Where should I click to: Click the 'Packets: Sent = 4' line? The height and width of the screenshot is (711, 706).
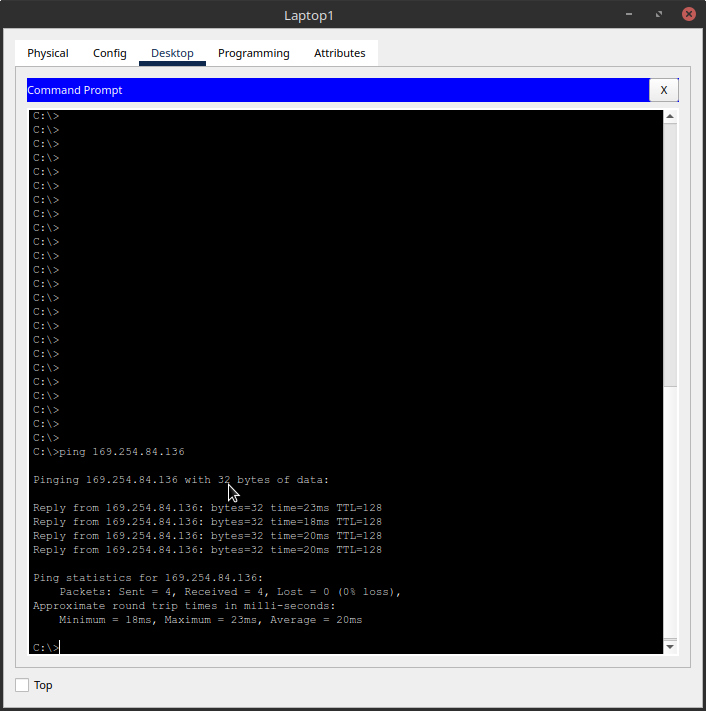tap(230, 592)
